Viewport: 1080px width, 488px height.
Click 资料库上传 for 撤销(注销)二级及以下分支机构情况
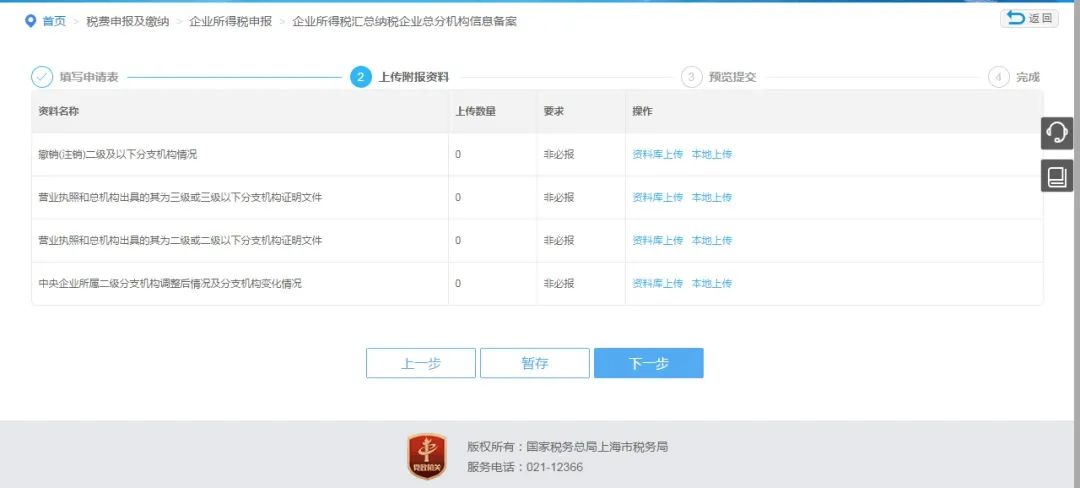(x=658, y=154)
